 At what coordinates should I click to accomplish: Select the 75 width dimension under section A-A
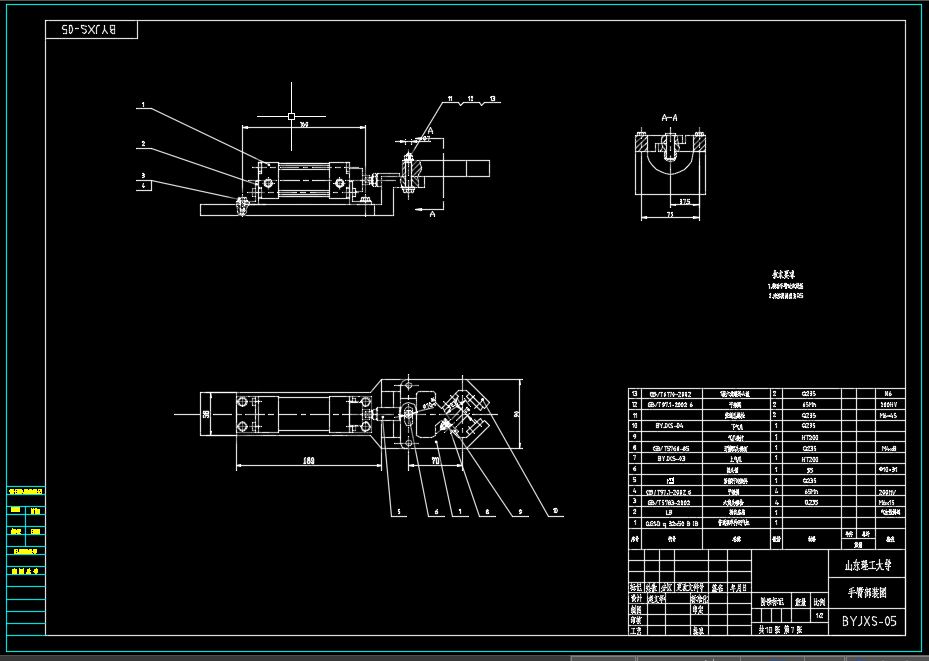pos(670,214)
